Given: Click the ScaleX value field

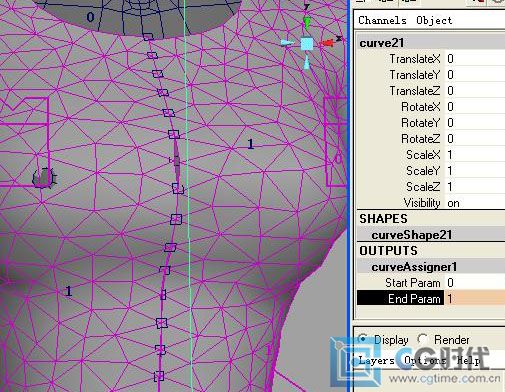Looking at the screenshot, I should 475,155.
